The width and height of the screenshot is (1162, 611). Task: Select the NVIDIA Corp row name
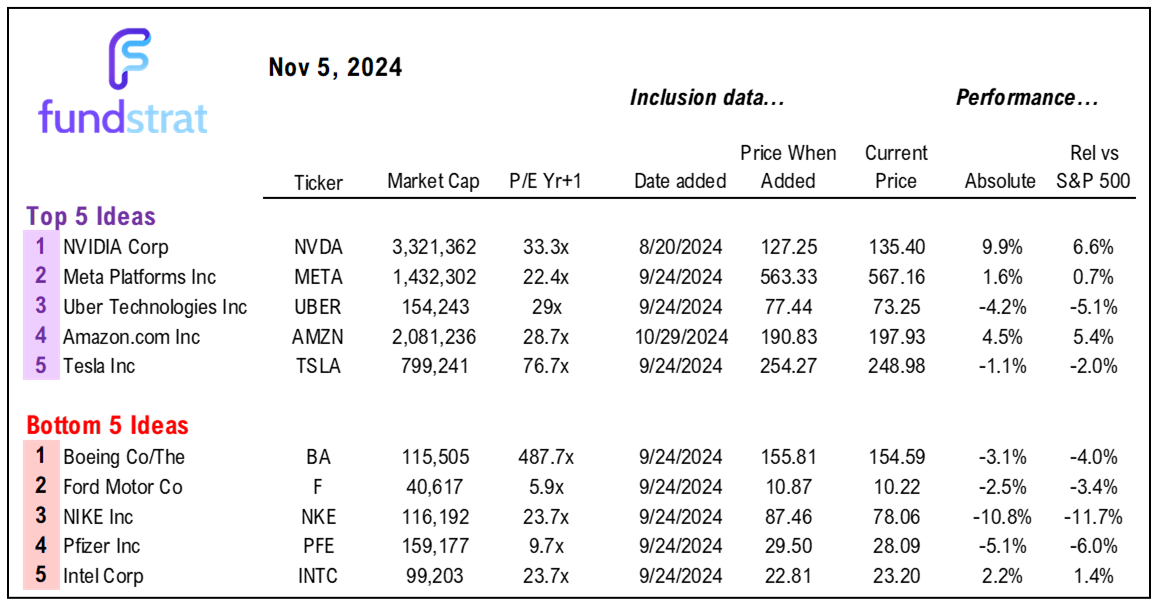116,247
